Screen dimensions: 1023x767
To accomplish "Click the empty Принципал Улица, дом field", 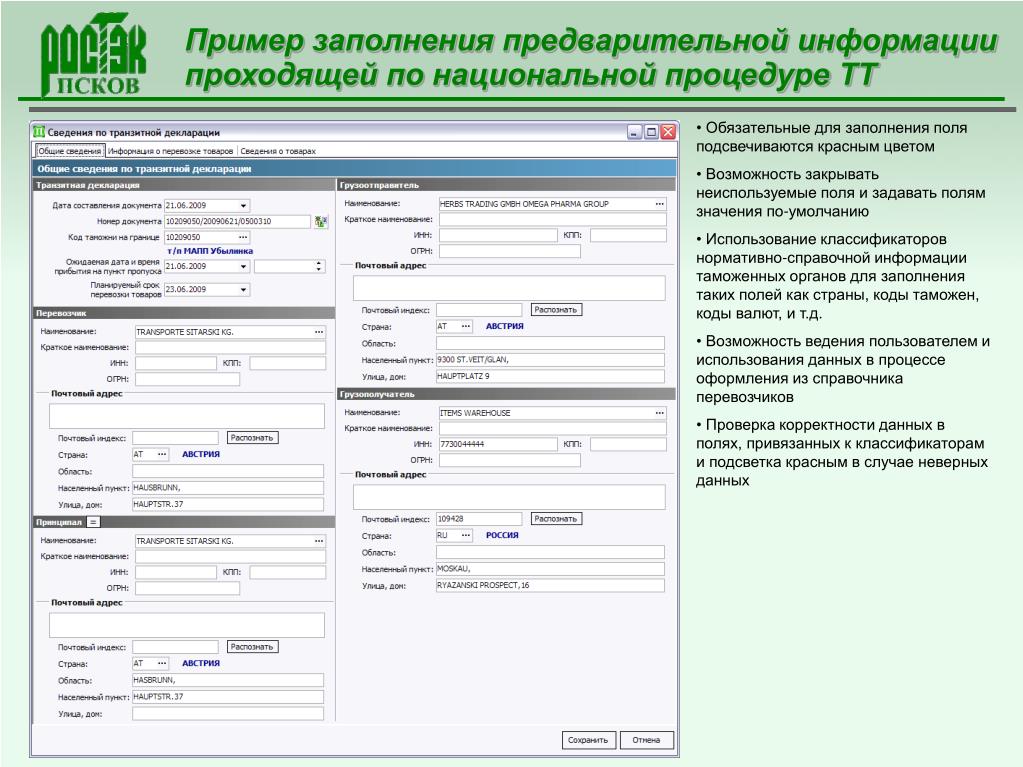I will pyautogui.click(x=228, y=714).
